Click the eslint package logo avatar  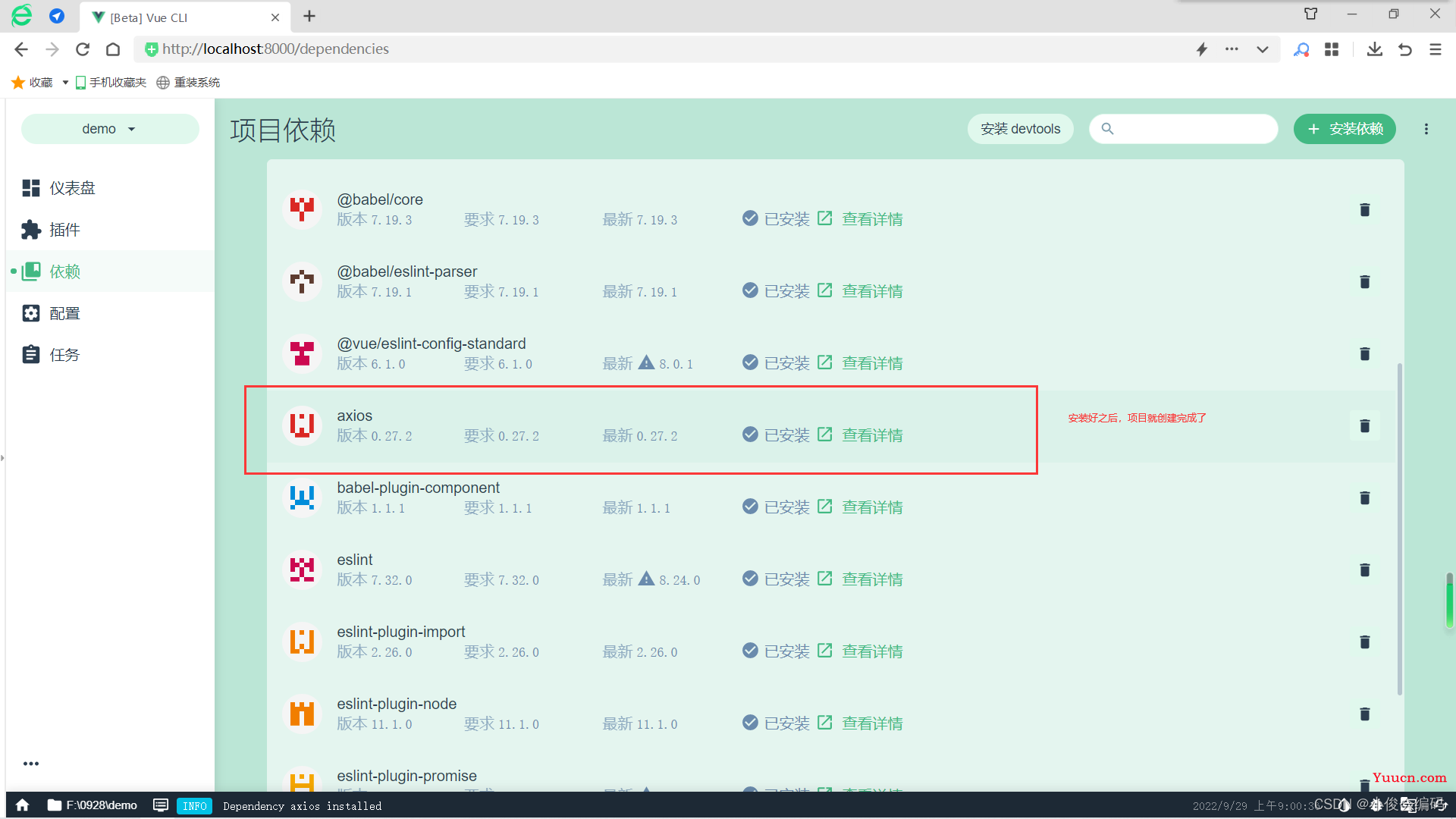[x=302, y=570]
